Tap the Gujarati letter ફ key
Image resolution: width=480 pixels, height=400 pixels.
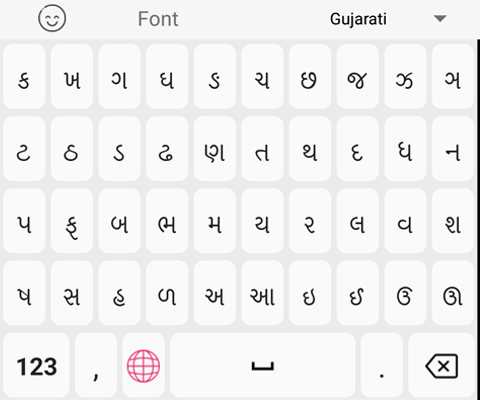[72, 221]
